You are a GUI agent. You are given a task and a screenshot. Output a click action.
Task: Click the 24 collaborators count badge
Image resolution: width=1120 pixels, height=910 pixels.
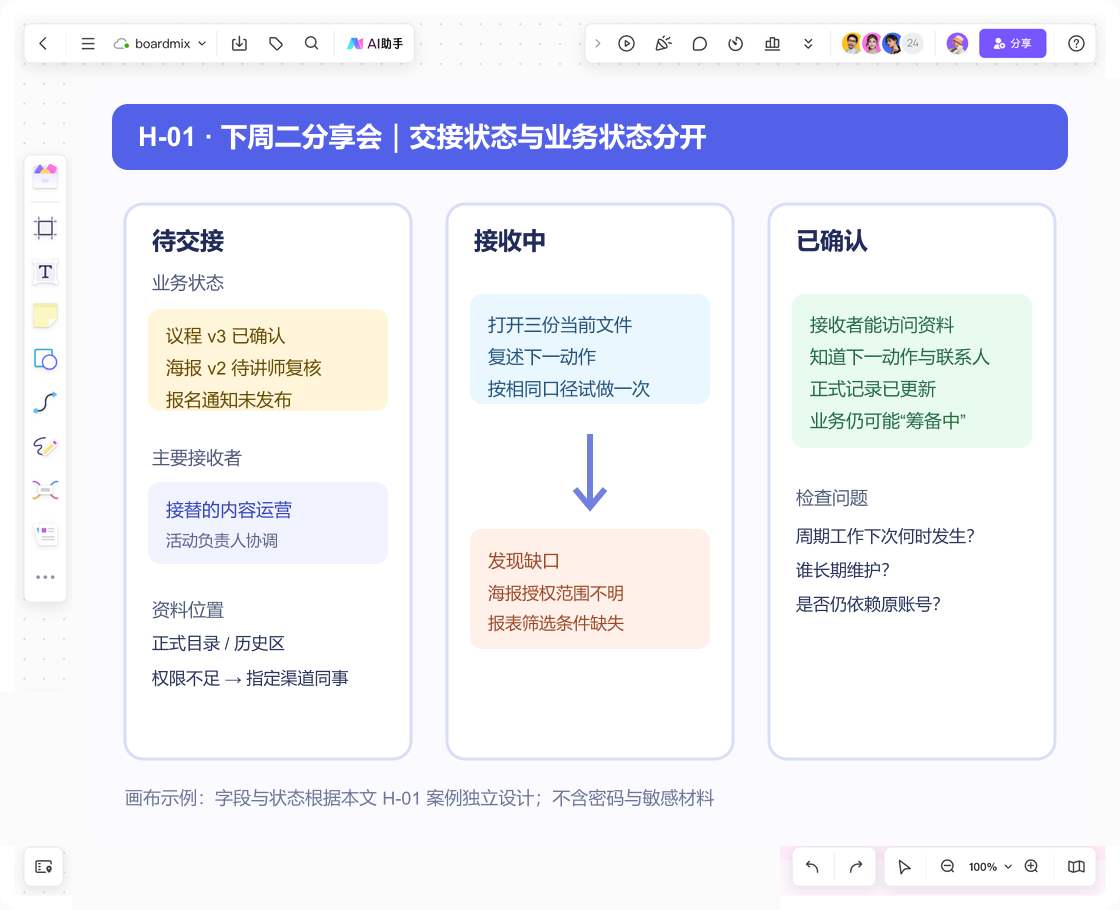coord(913,44)
